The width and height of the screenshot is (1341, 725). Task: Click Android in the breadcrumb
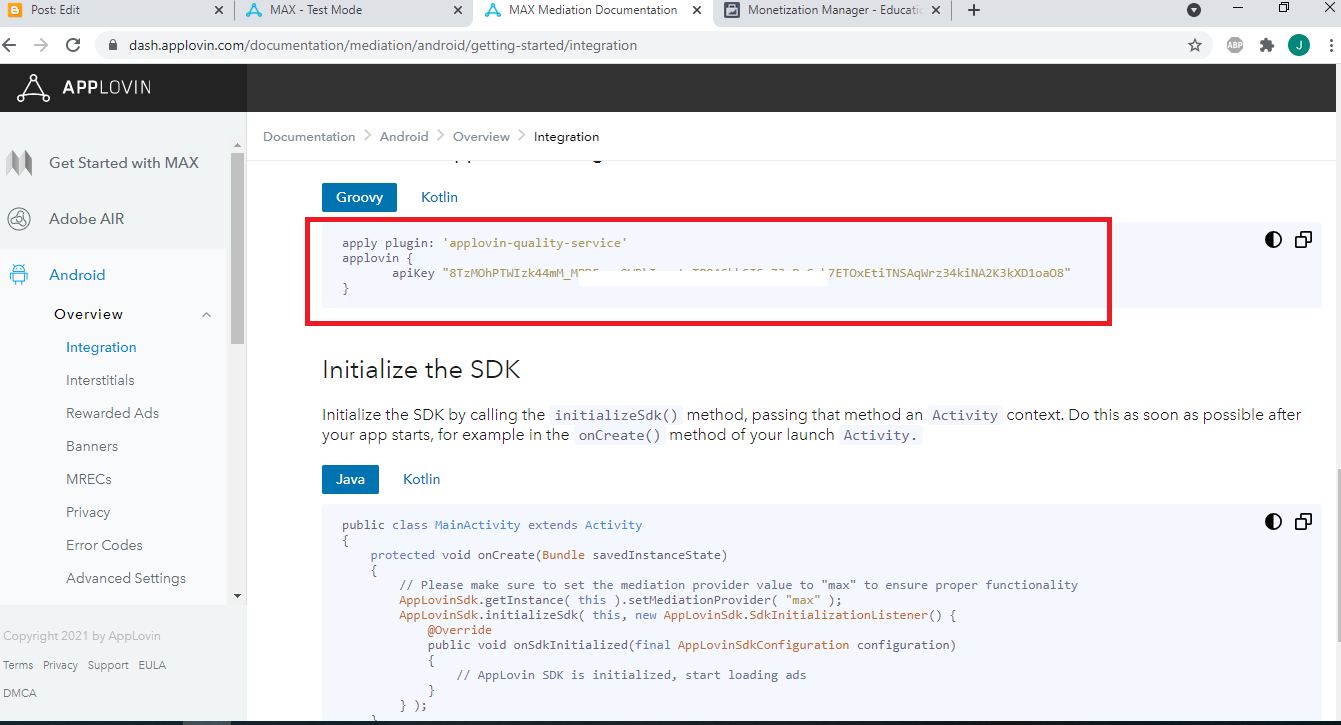point(404,136)
